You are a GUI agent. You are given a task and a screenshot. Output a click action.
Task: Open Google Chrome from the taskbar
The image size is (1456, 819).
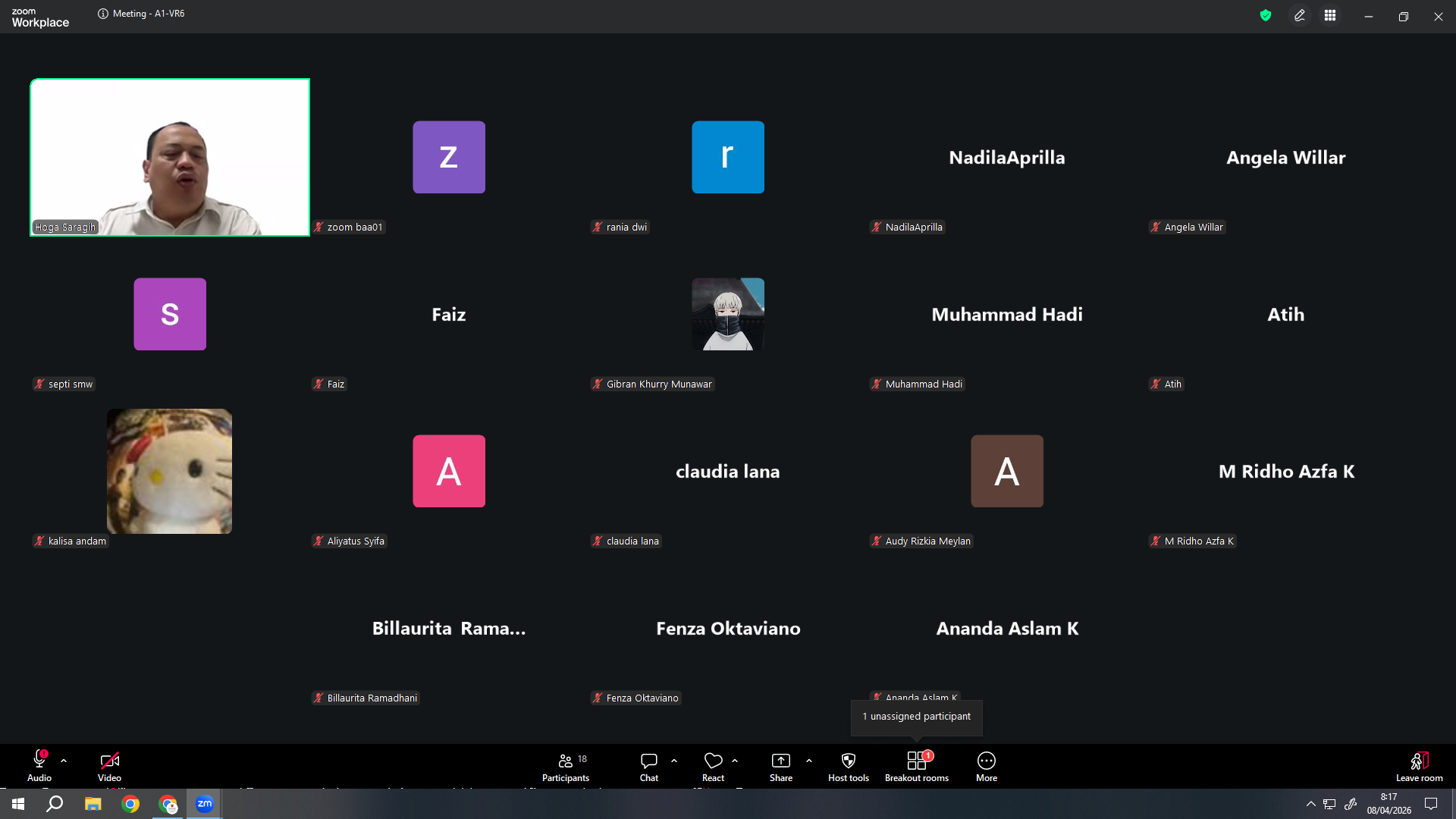click(130, 804)
